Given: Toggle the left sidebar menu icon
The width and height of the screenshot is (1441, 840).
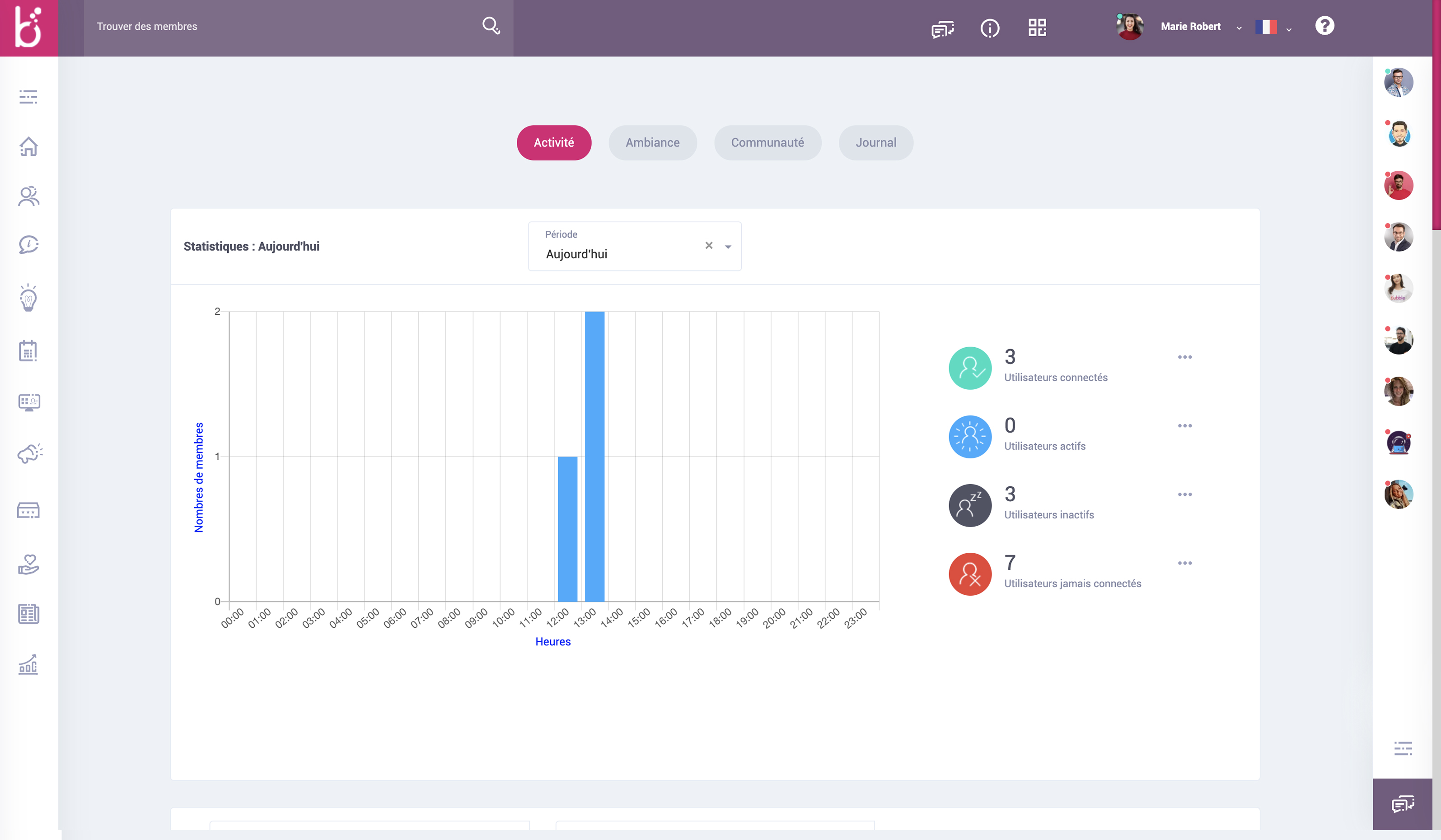Looking at the screenshot, I should (28, 97).
